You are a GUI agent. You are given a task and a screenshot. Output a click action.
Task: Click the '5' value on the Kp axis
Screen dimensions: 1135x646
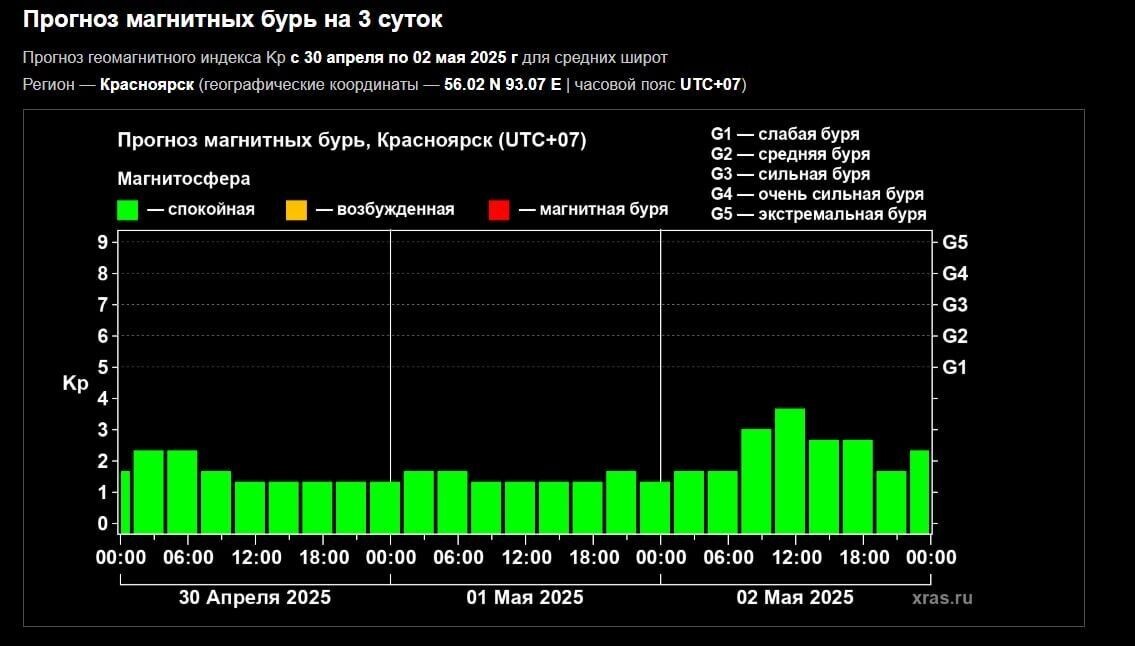tap(102, 367)
